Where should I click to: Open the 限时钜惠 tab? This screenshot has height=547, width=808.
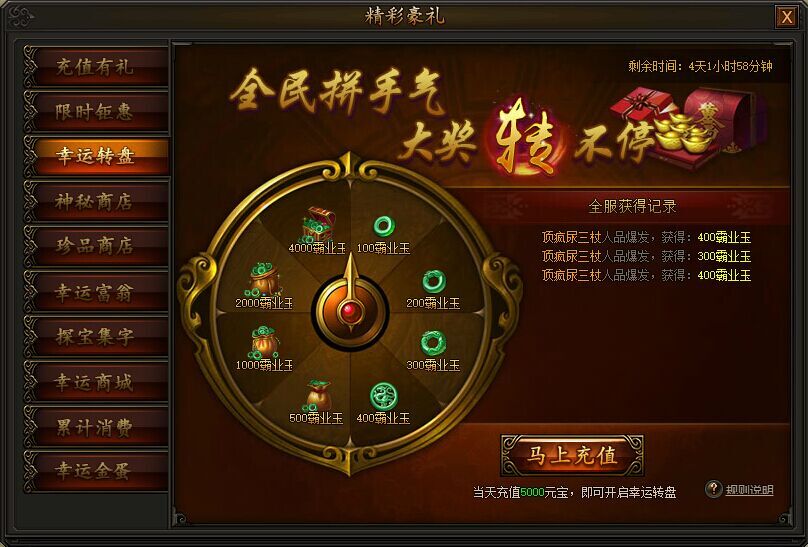pyautogui.click(x=96, y=111)
